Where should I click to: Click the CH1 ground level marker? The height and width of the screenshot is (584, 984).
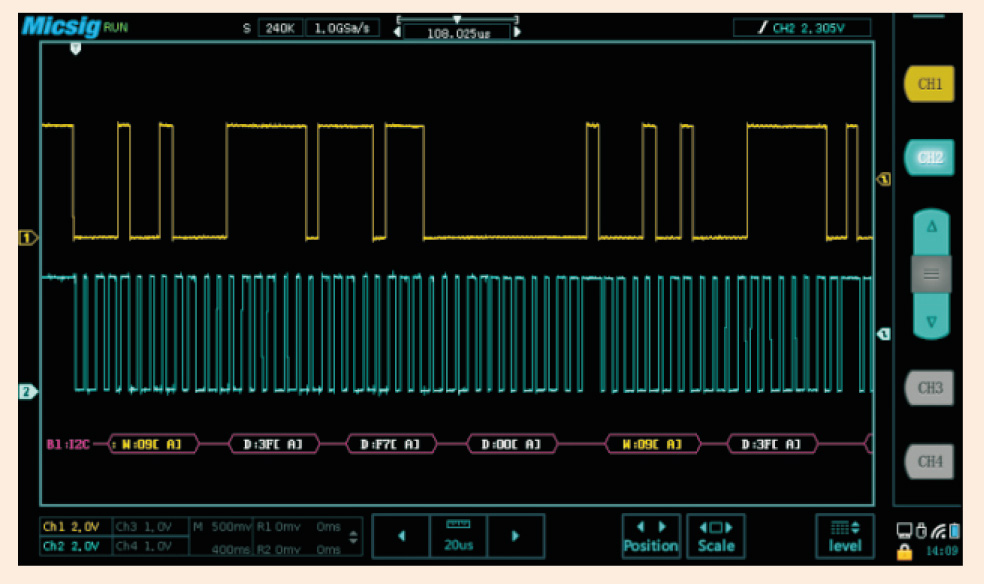27,238
